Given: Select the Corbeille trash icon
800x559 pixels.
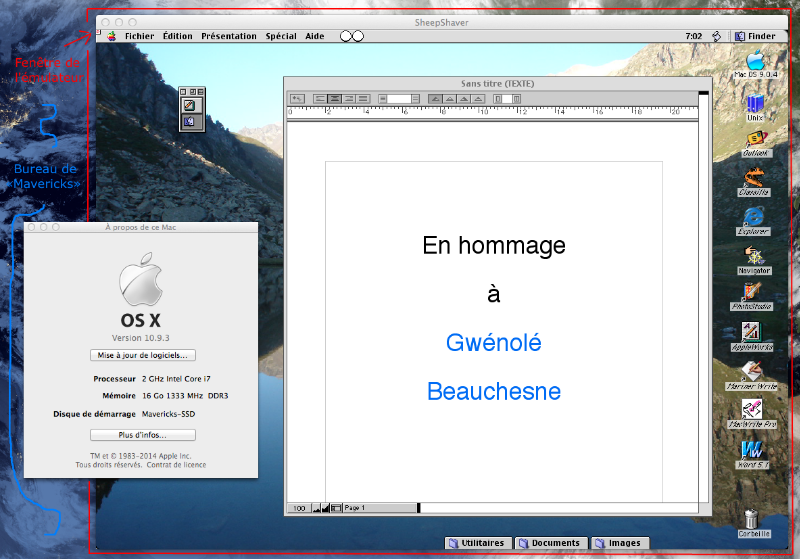Looking at the screenshot, I should 753,523.
